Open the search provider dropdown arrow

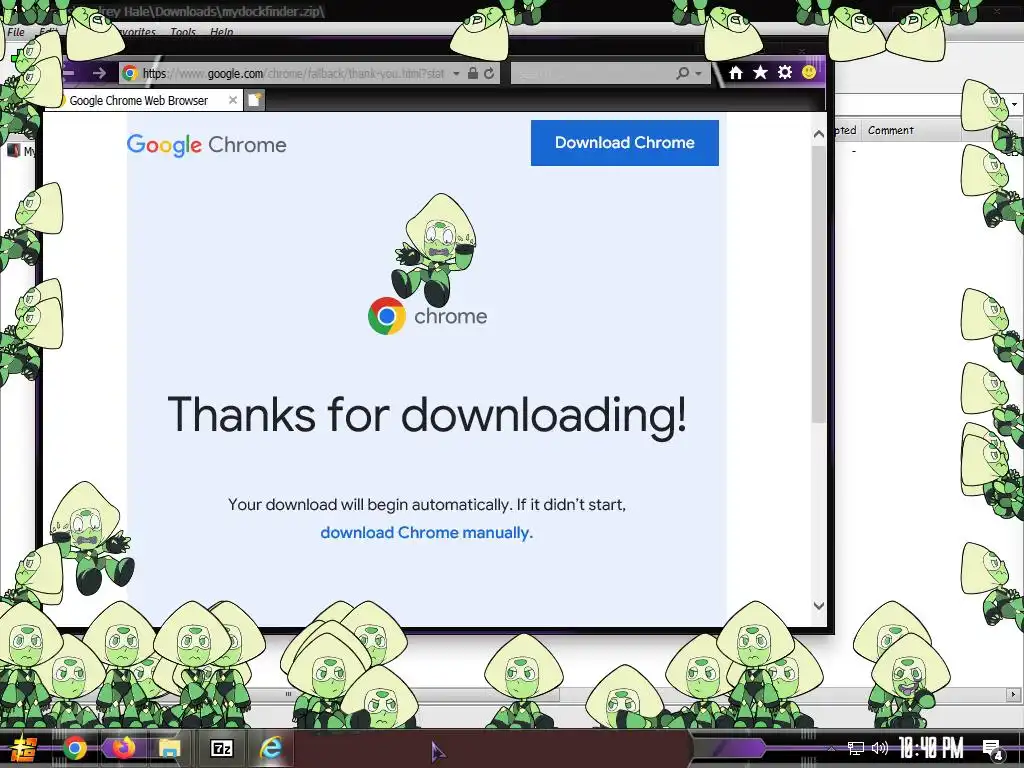tap(698, 74)
